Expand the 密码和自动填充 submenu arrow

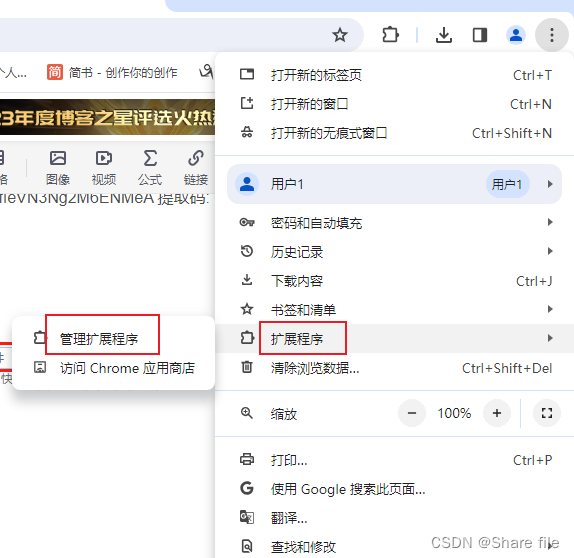pos(550,222)
